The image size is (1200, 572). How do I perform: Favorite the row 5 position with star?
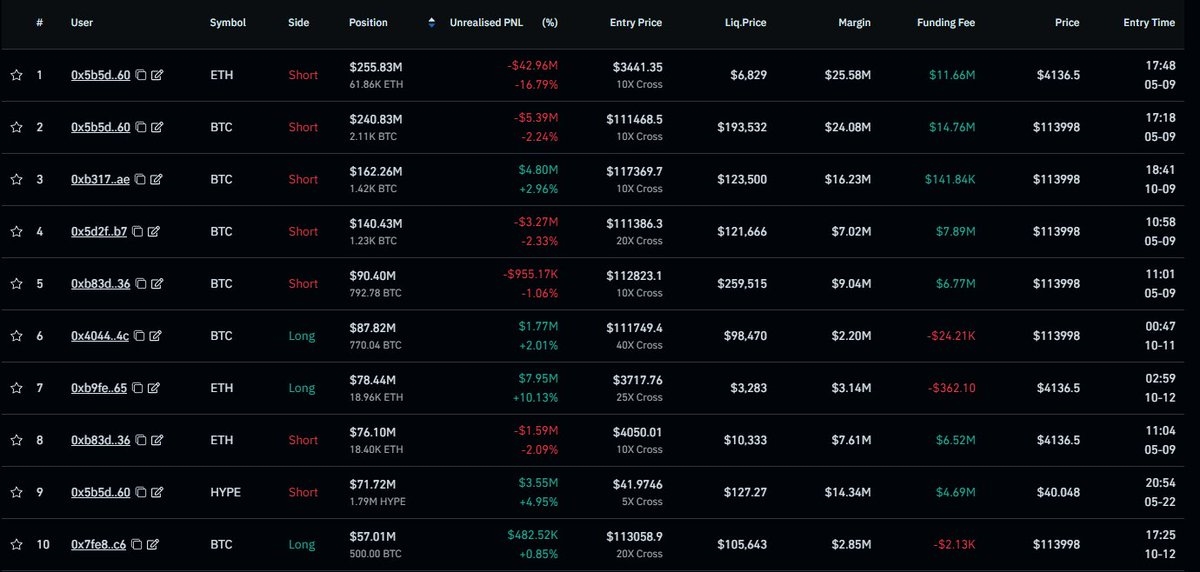point(16,284)
